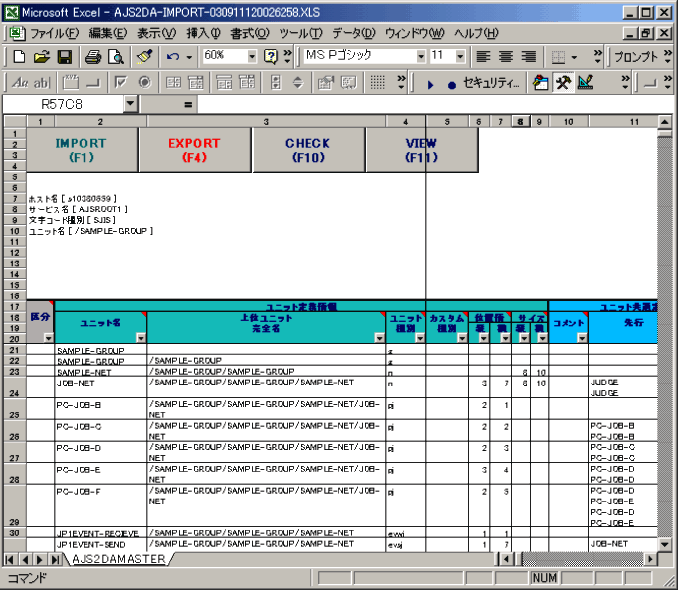Viewport: 678px width, 590px height.
Task: Select the Group Box control in the Forms toolbar
Action: pos(71,82)
